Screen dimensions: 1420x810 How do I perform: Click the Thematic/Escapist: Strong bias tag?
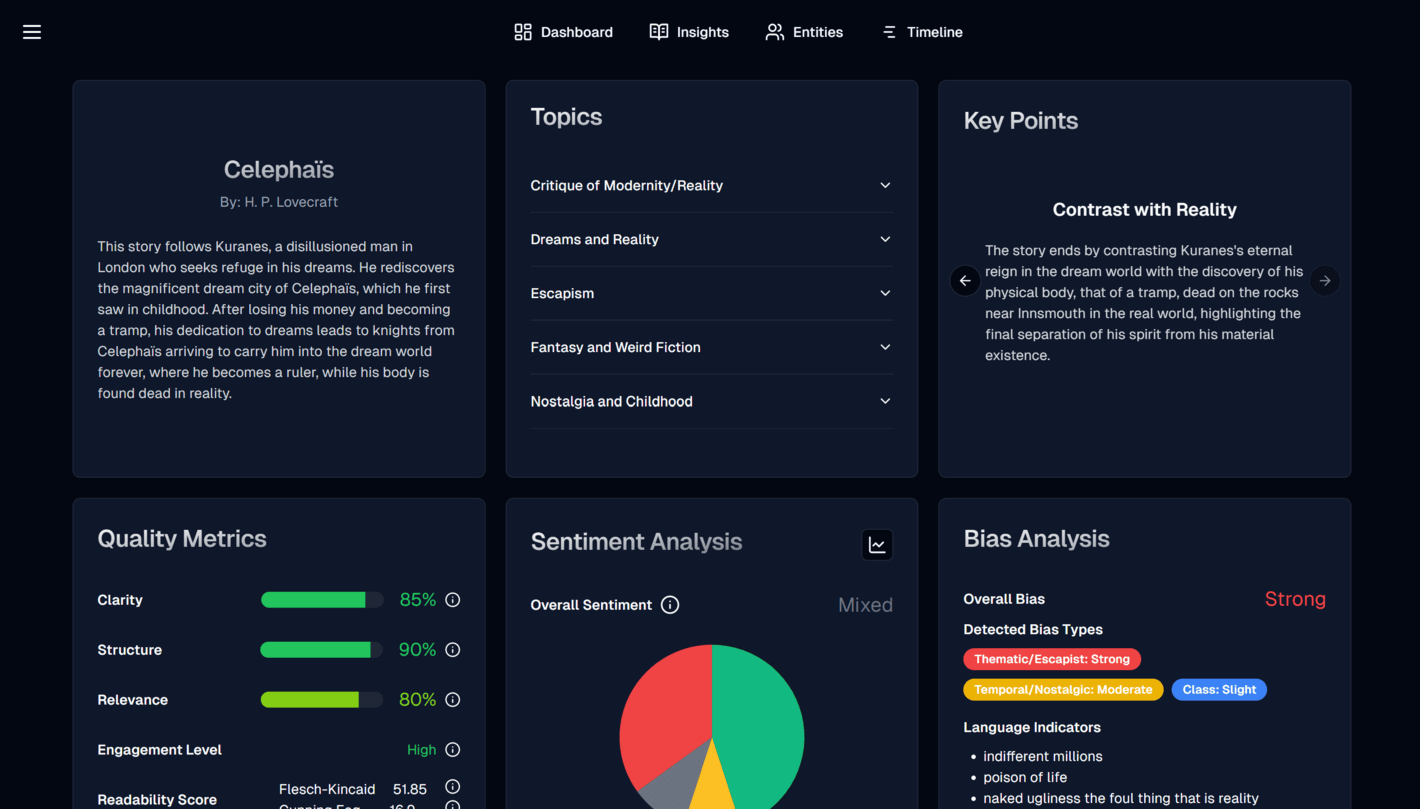[x=1051, y=659]
